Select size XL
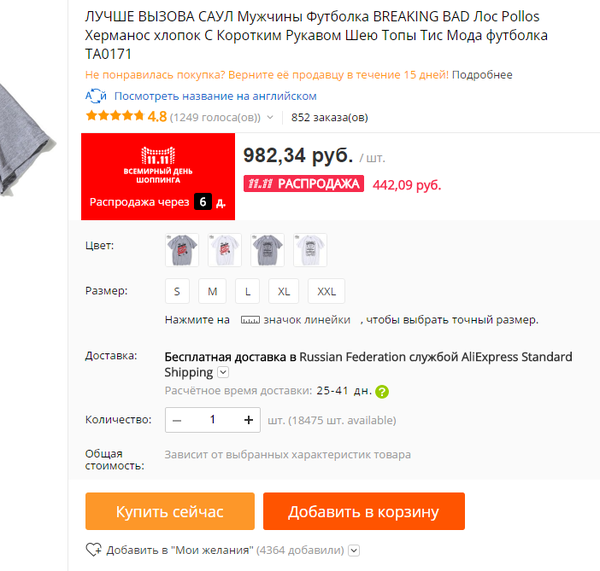The width and height of the screenshot is (600, 571). pyautogui.click(x=284, y=291)
